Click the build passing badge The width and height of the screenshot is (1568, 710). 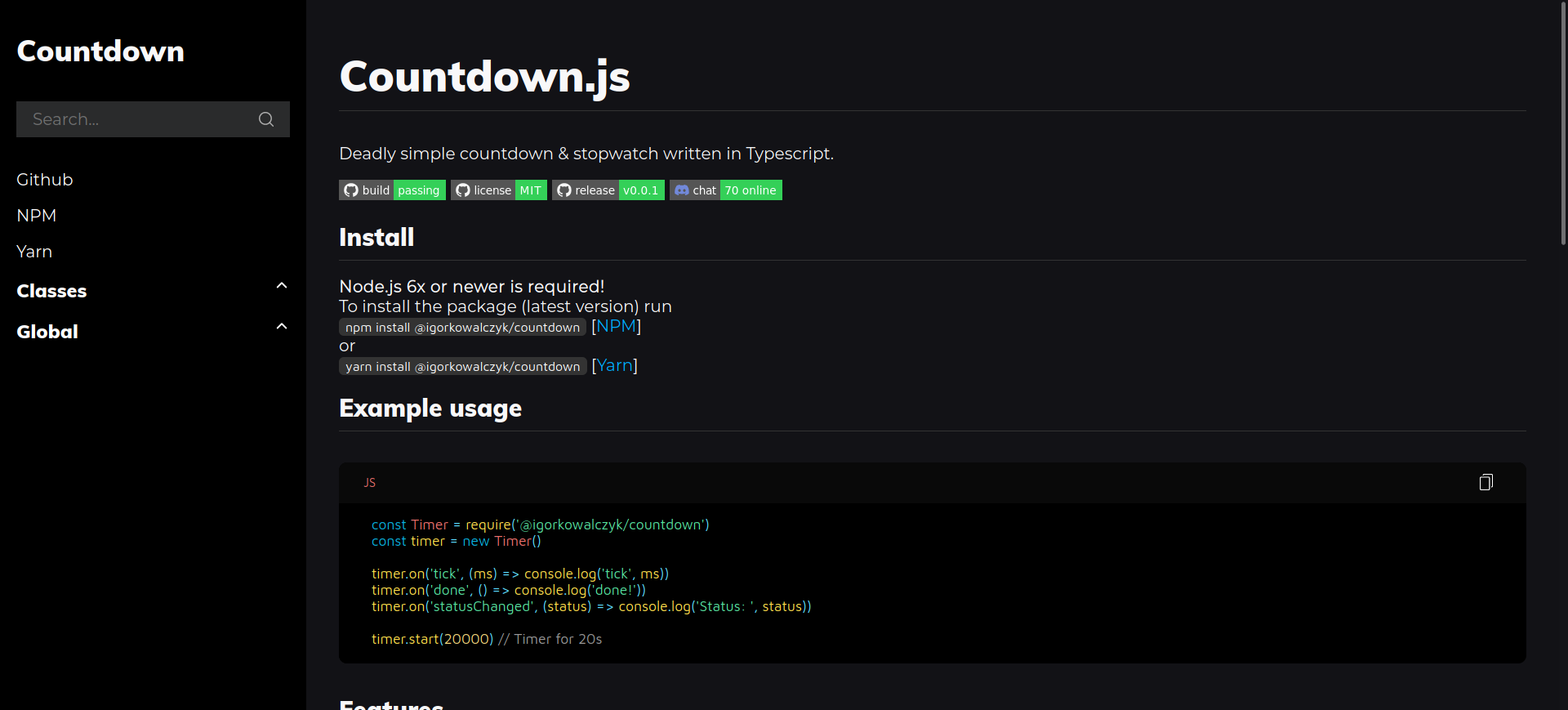(x=392, y=190)
